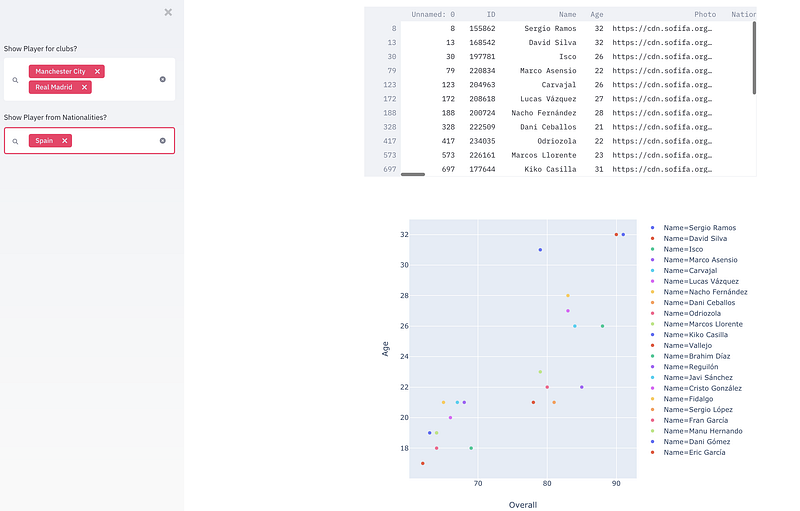Screen dimensions: 800x511
Task: Toggle legend entry Name=Dani Gómez
Action: [x=696, y=442]
